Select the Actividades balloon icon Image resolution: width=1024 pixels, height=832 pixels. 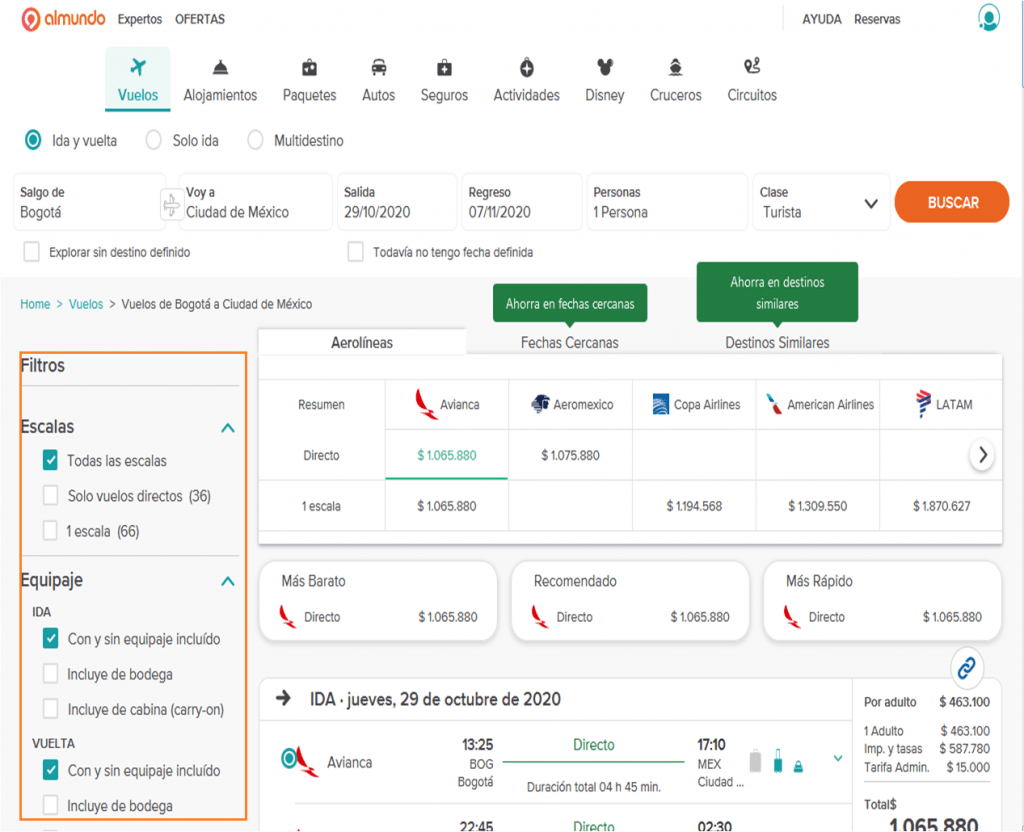click(527, 67)
